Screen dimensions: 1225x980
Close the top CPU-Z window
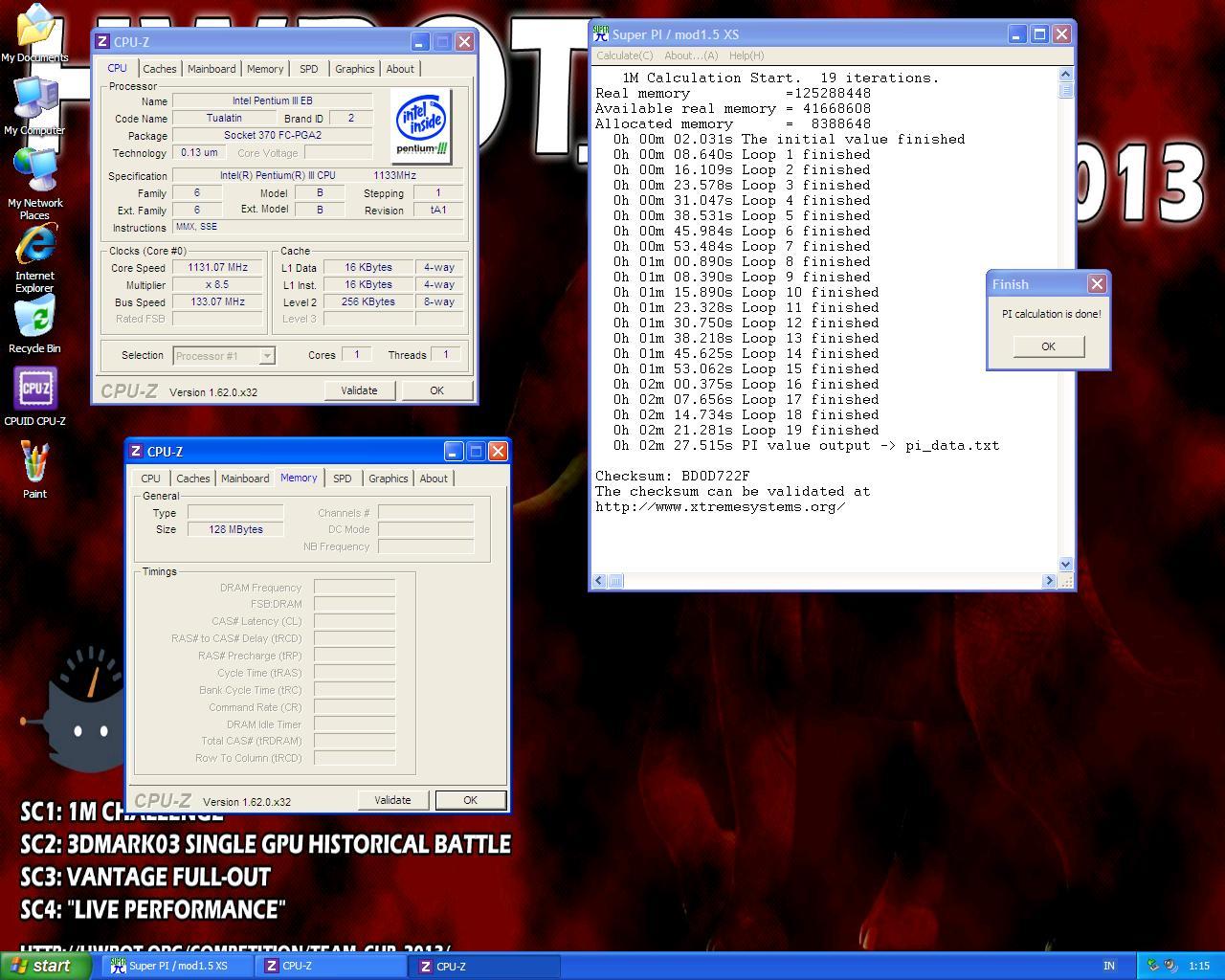pyautogui.click(x=464, y=42)
